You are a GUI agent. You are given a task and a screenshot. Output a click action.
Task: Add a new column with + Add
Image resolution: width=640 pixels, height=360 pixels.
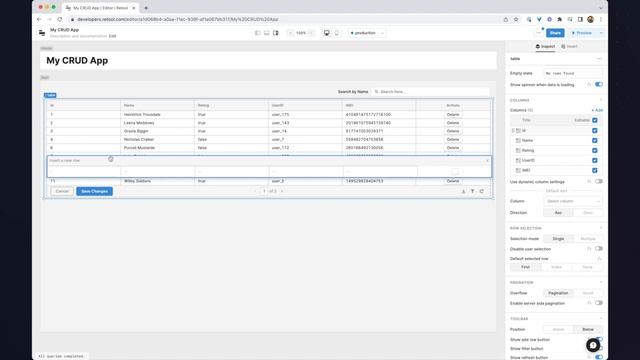597,110
